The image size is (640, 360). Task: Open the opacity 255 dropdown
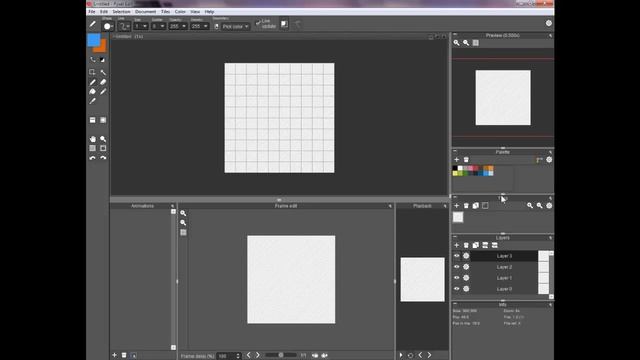pos(178,26)
